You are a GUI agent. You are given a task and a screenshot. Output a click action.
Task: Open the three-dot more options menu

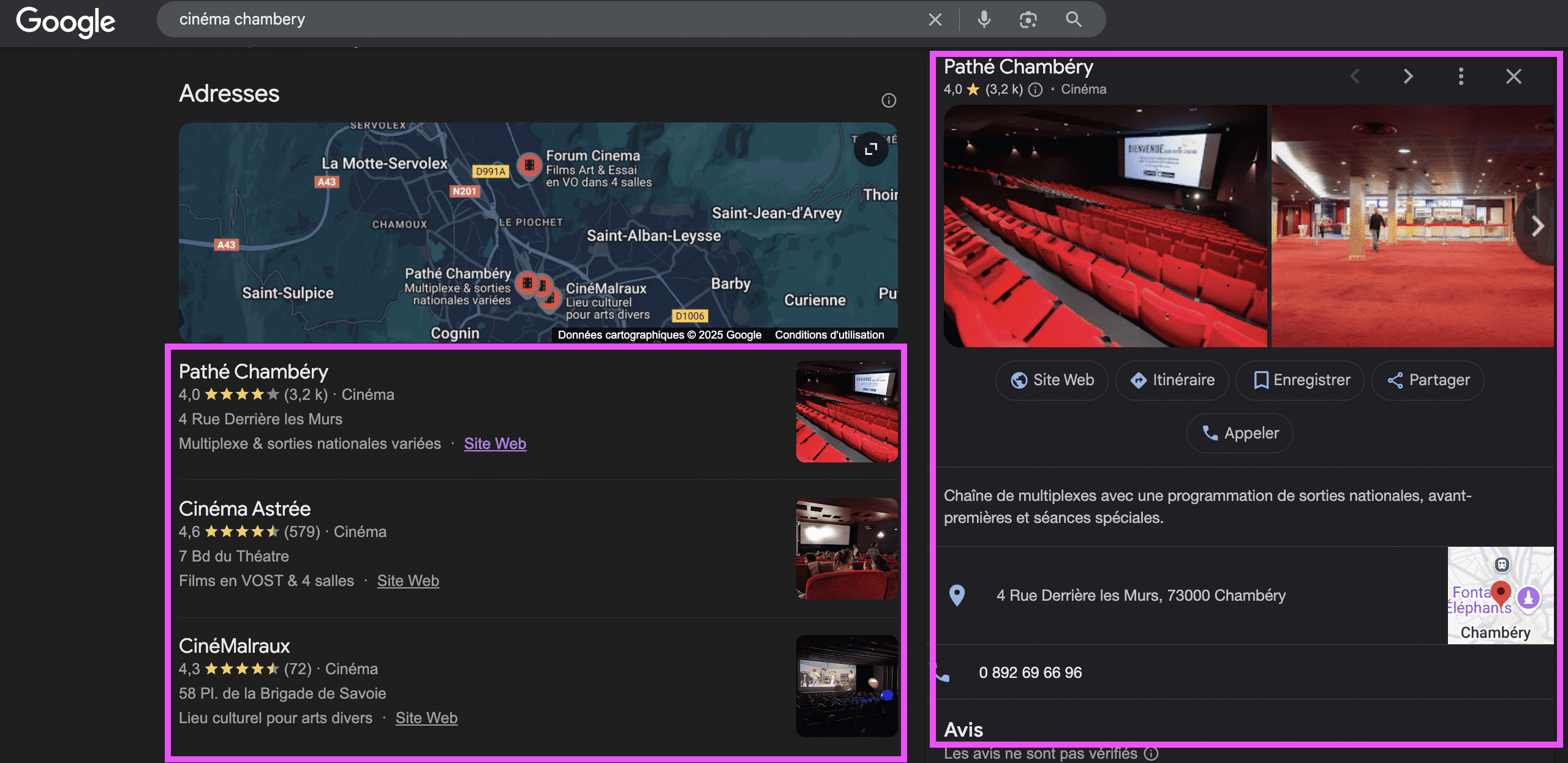point(1461,77)
